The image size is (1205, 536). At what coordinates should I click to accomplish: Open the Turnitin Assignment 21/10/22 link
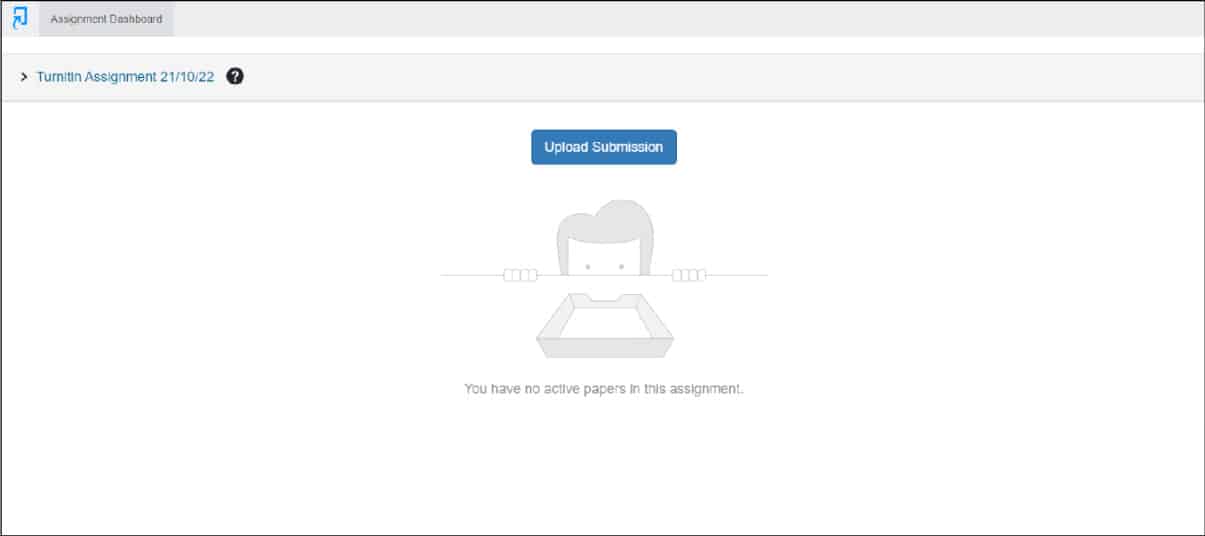[125, 77]
